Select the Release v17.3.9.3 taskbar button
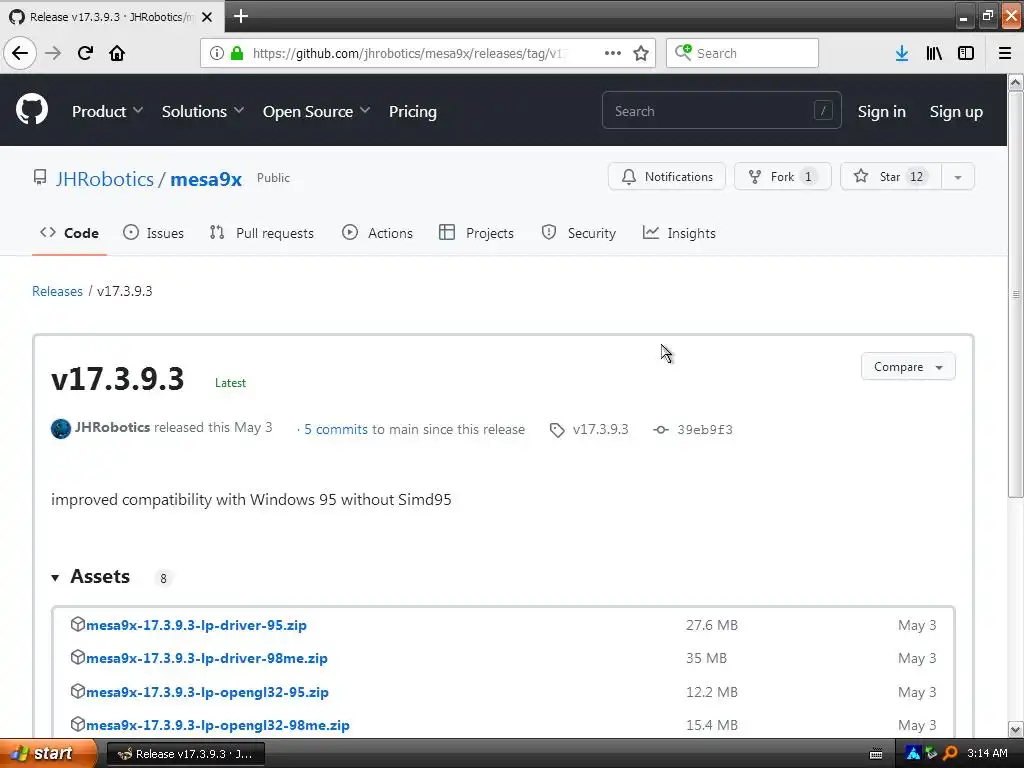The height and width of the screenshot is (768, 1024). (x=185, y=754)
